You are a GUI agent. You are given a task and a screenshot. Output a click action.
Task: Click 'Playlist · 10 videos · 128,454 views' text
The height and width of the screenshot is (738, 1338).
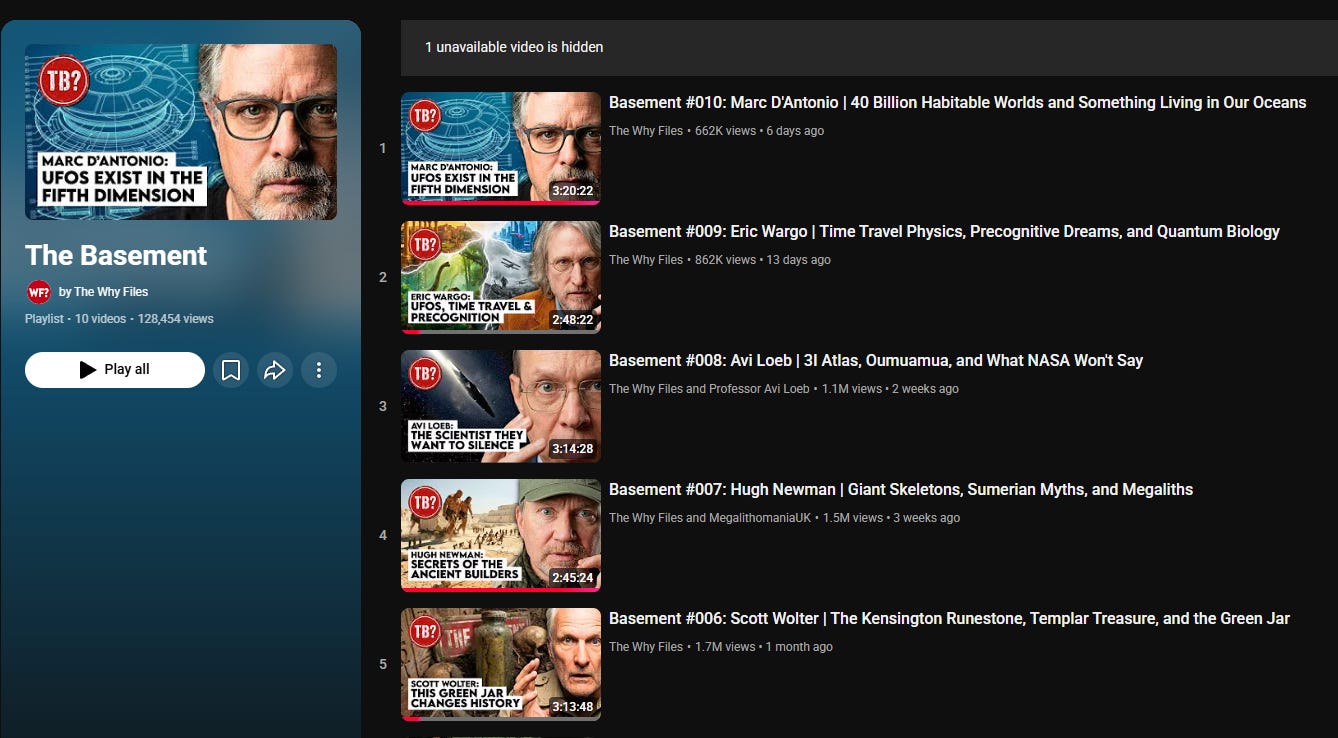click(119, 319)
